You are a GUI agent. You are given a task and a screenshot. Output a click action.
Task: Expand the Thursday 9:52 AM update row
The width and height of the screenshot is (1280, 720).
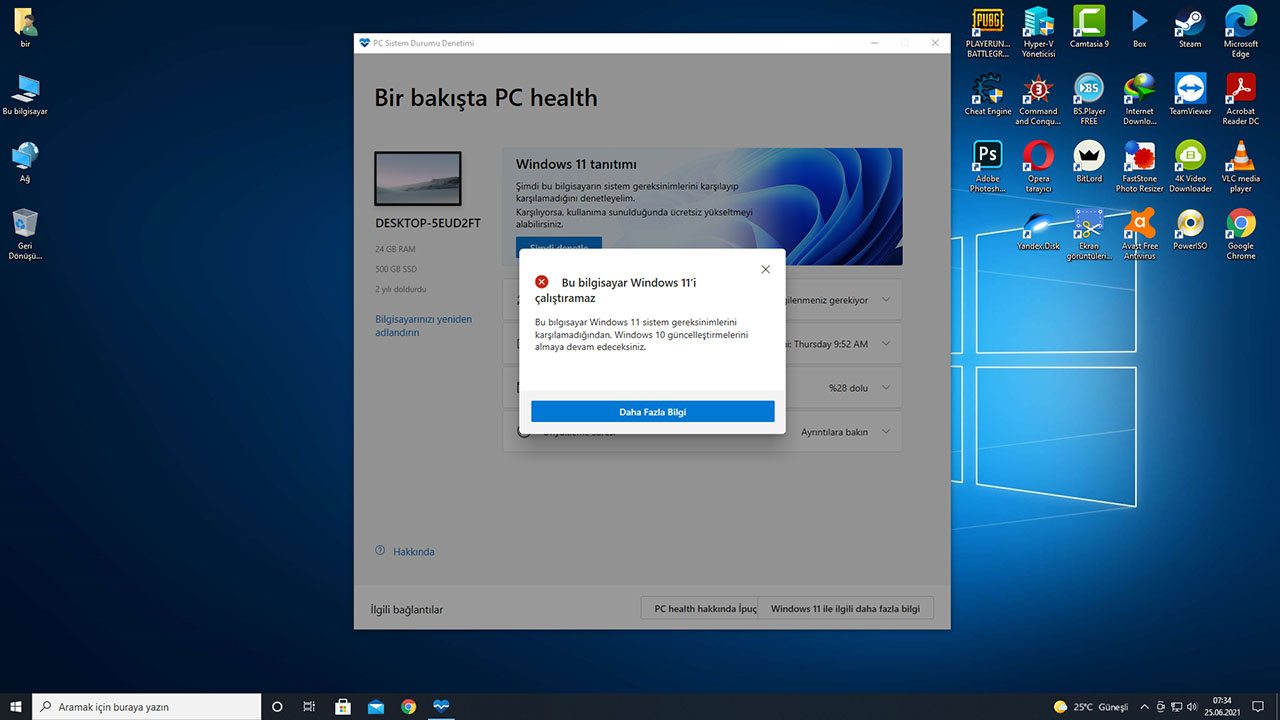[886, 344]
